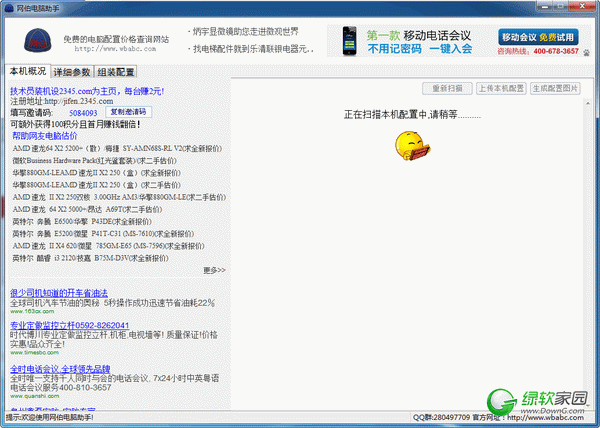Image resolution: width=600 pixels, height=428 pixels.
Task: Click the 炳宇显微镜 ad text link
Action: [245, 32]
